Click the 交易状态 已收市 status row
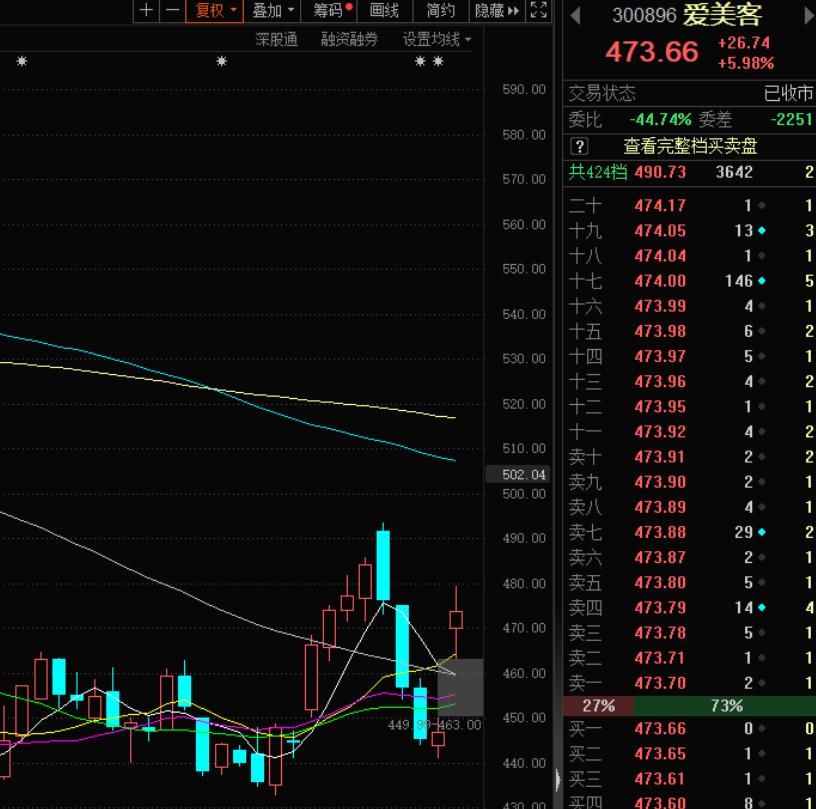 point(690,93)
